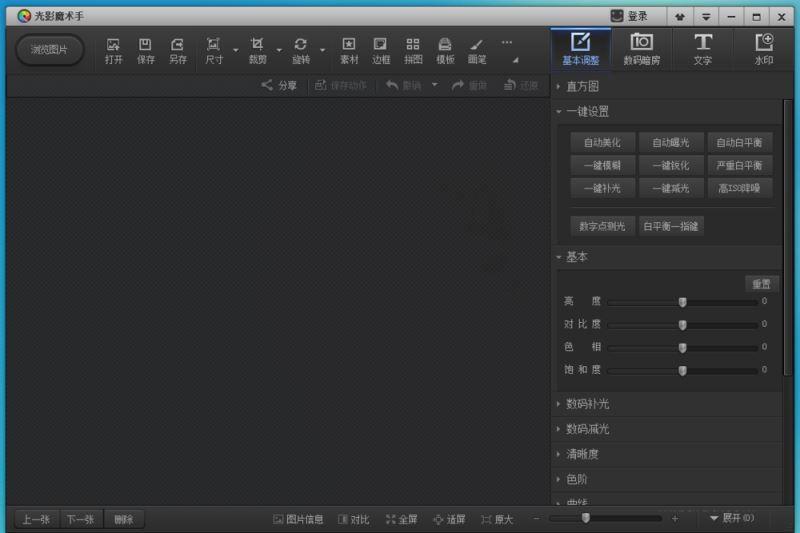Click 浏览图片 browse images button

pos(49,50)
